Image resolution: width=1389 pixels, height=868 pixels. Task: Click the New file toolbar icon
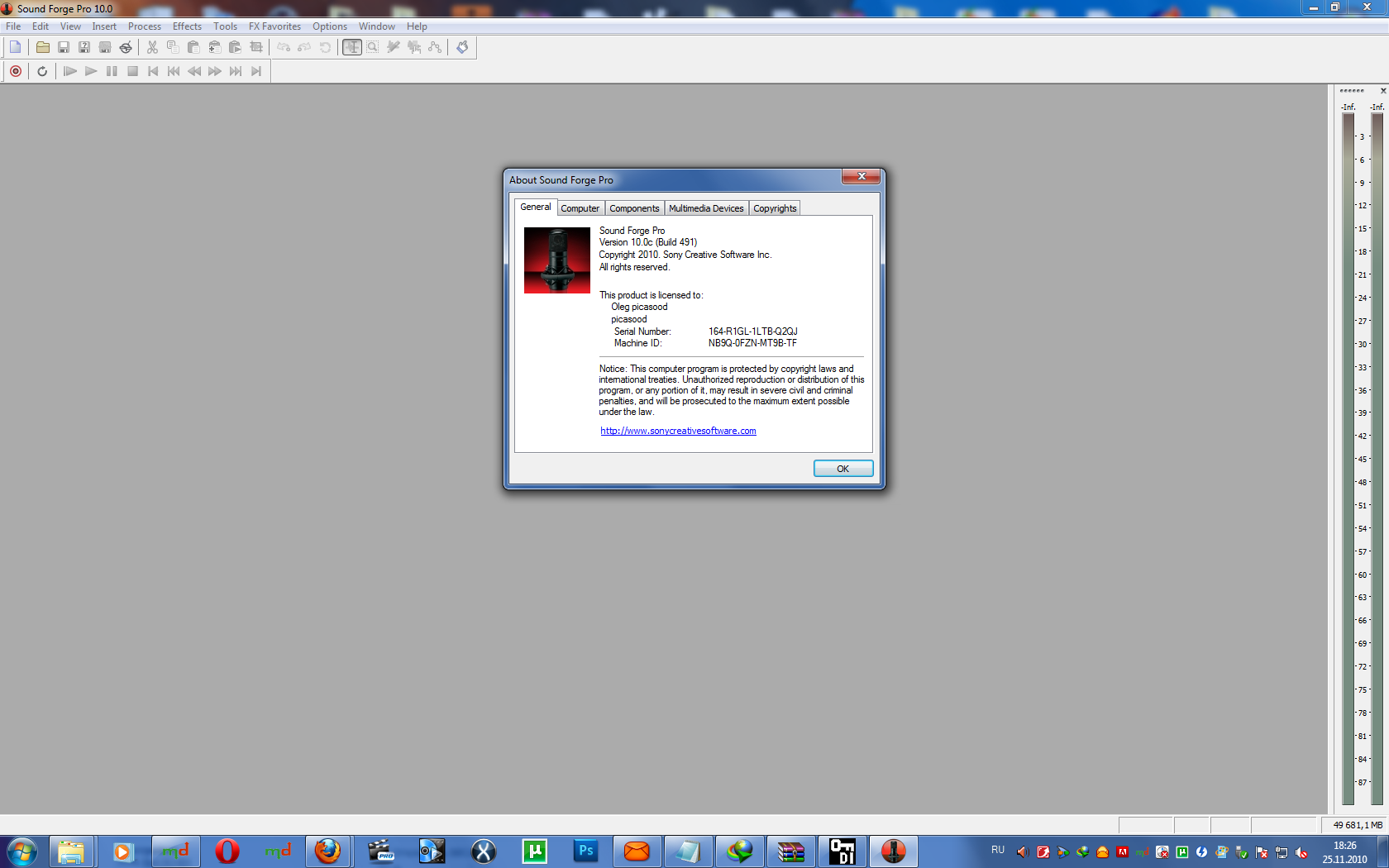(15, 47)
